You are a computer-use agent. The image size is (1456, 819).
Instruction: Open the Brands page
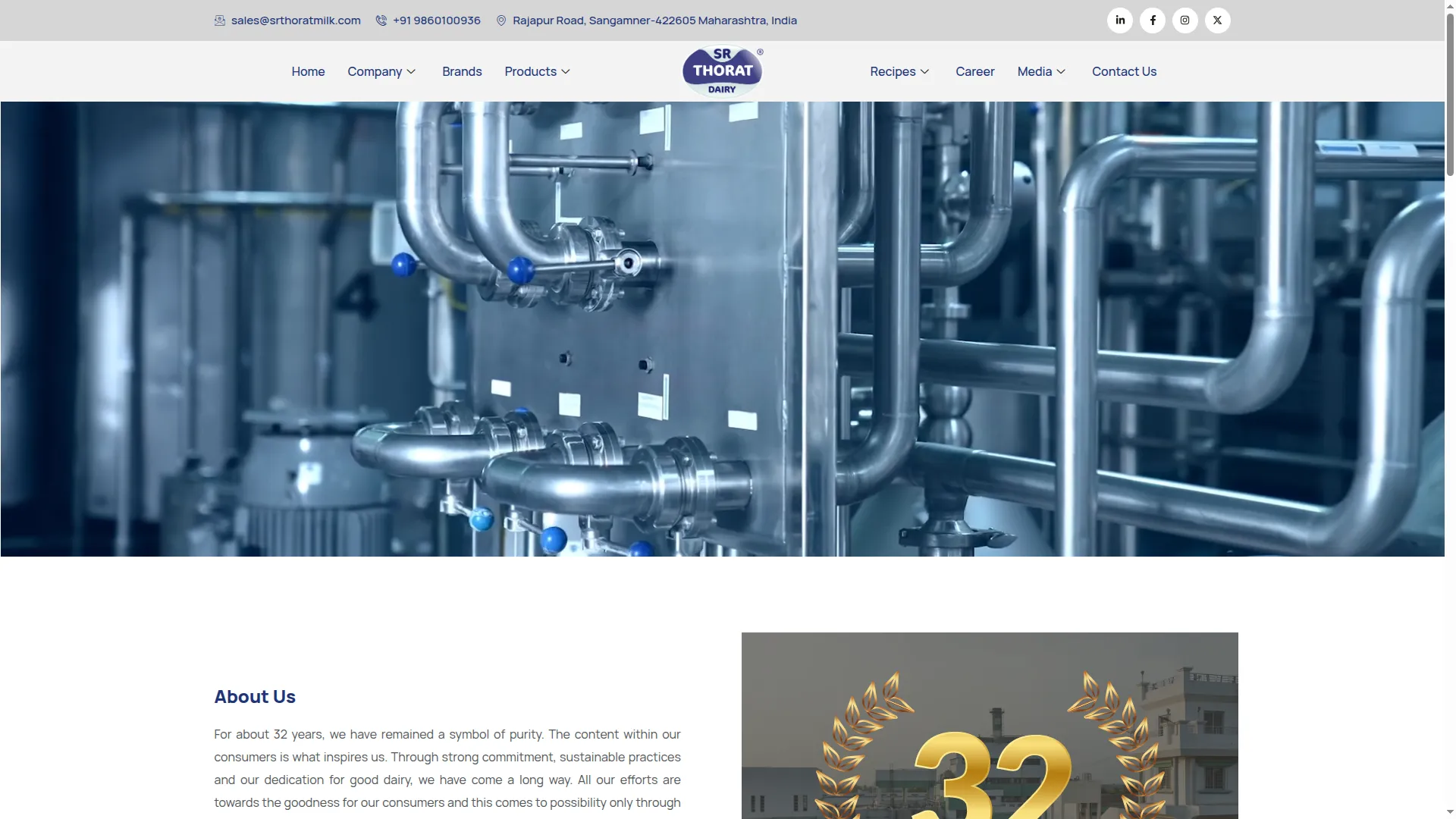click(x=462, y=71)
